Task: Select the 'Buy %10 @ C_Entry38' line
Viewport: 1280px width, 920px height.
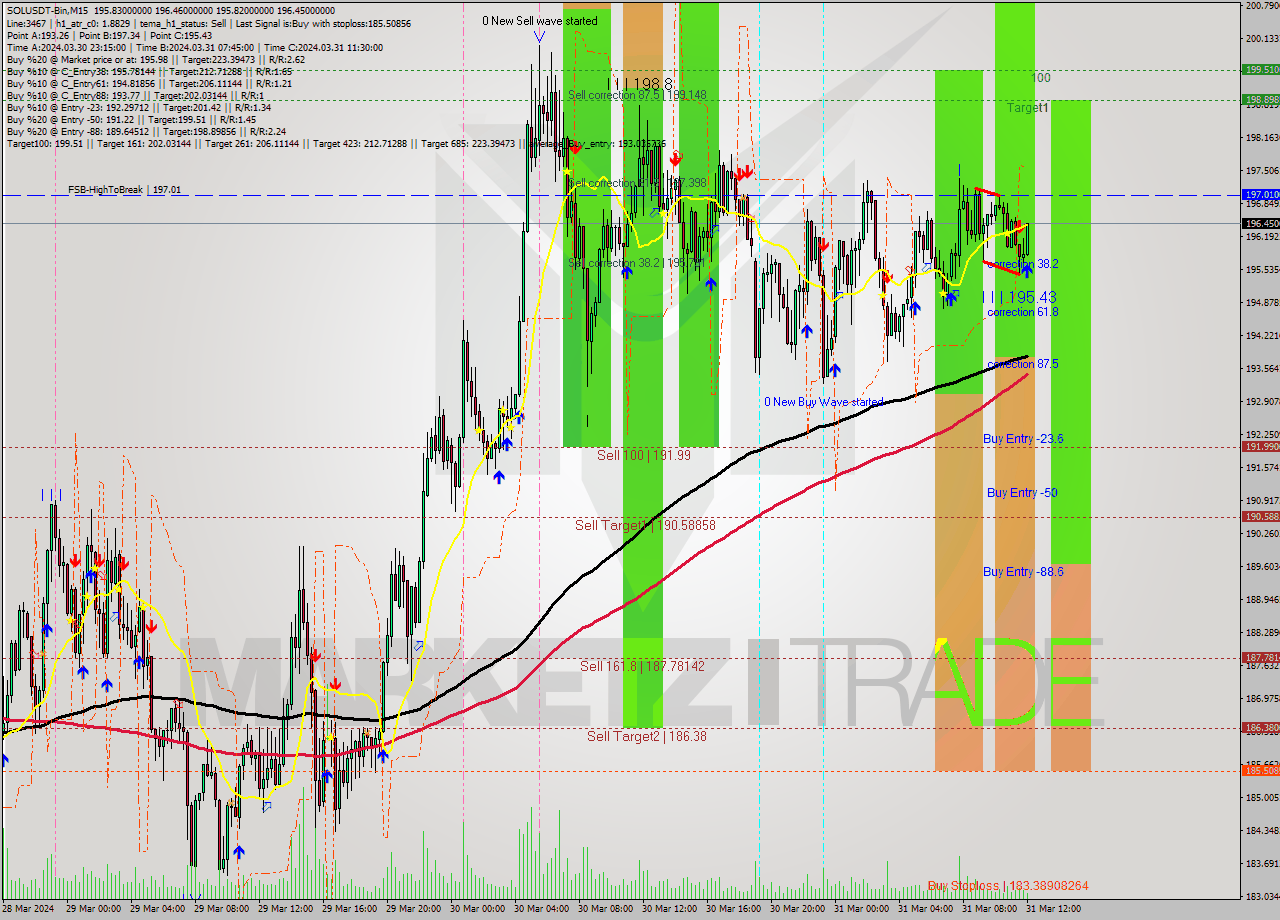Action: [149, 72]
